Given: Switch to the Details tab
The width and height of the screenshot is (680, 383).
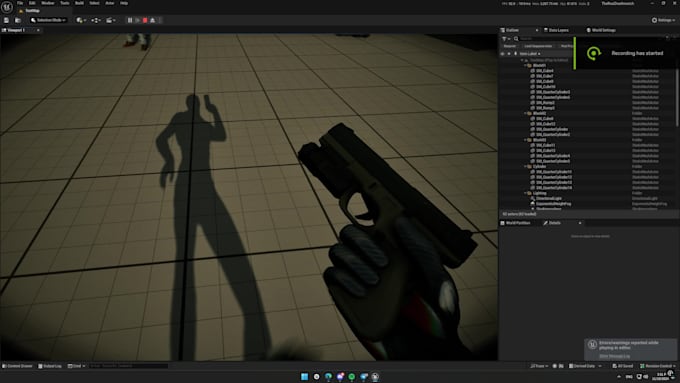Looking at the screenshot, I should point(552,223).
